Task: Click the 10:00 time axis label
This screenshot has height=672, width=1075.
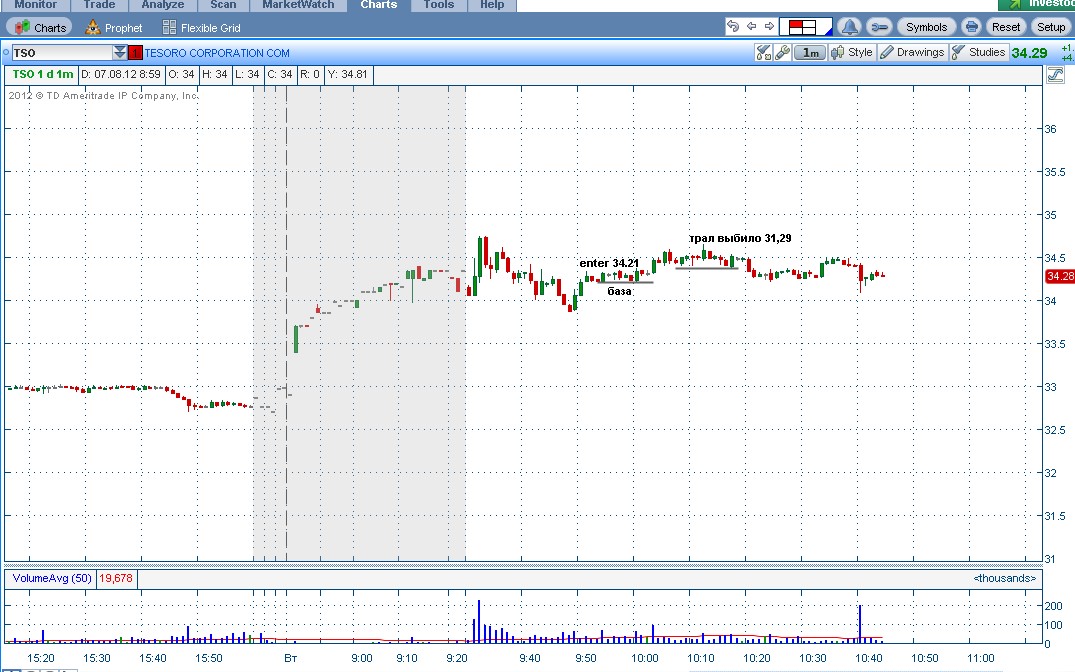Action: (644, 658)
